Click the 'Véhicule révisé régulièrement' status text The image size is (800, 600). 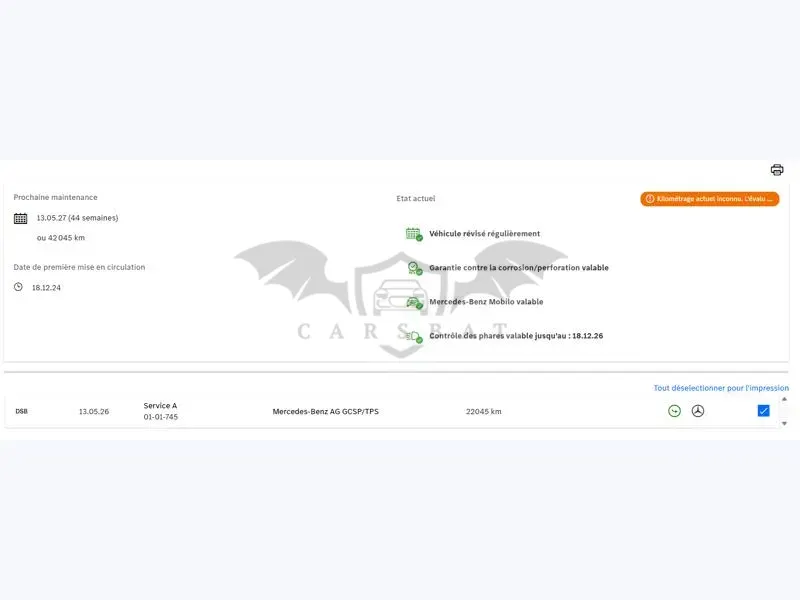pos(484,234)
